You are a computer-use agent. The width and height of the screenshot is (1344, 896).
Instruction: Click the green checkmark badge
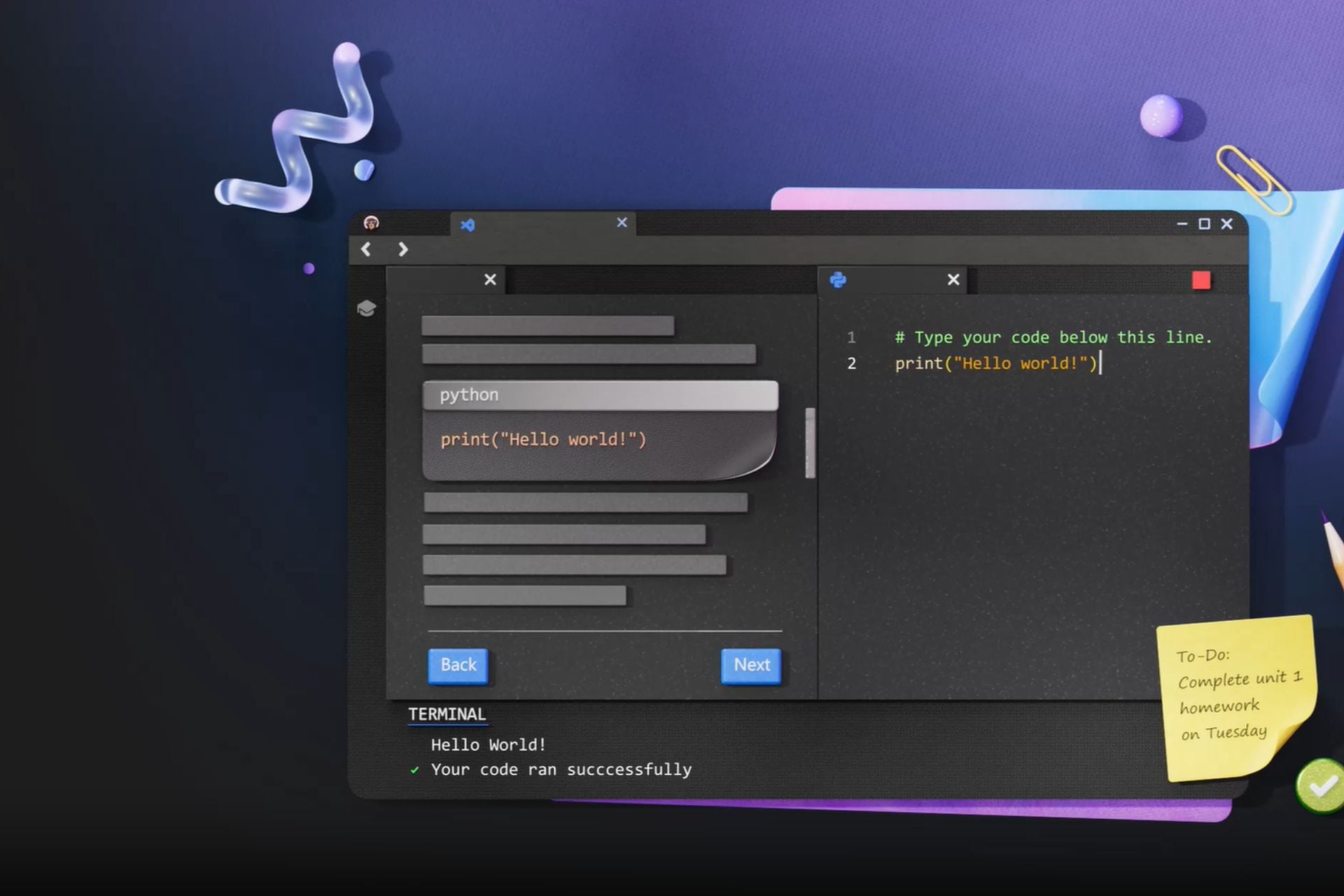pos(1321,787)
